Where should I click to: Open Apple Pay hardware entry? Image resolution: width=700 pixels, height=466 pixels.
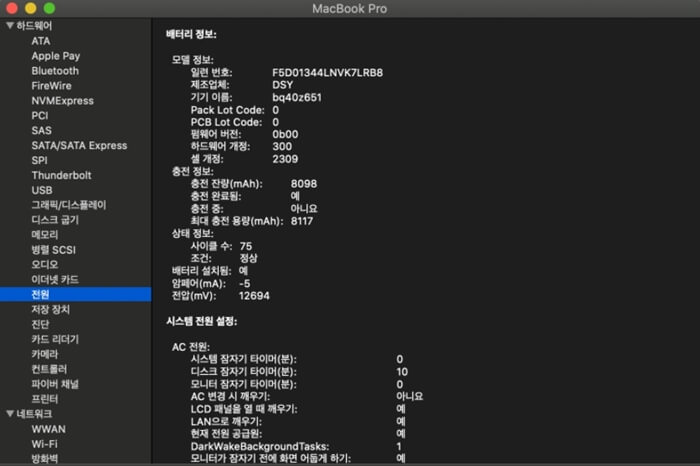click(x=56, y=56)
